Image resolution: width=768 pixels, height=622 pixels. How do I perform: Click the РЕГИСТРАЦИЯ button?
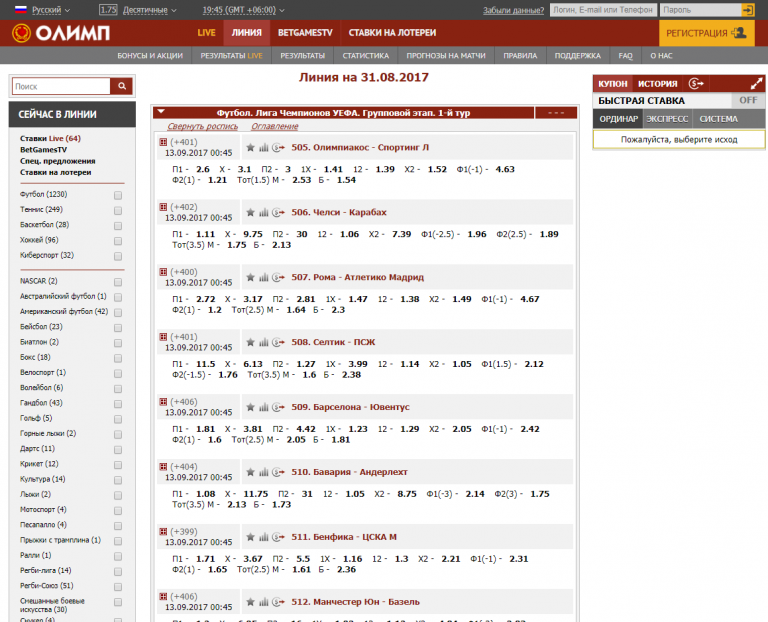click(706, 33)
